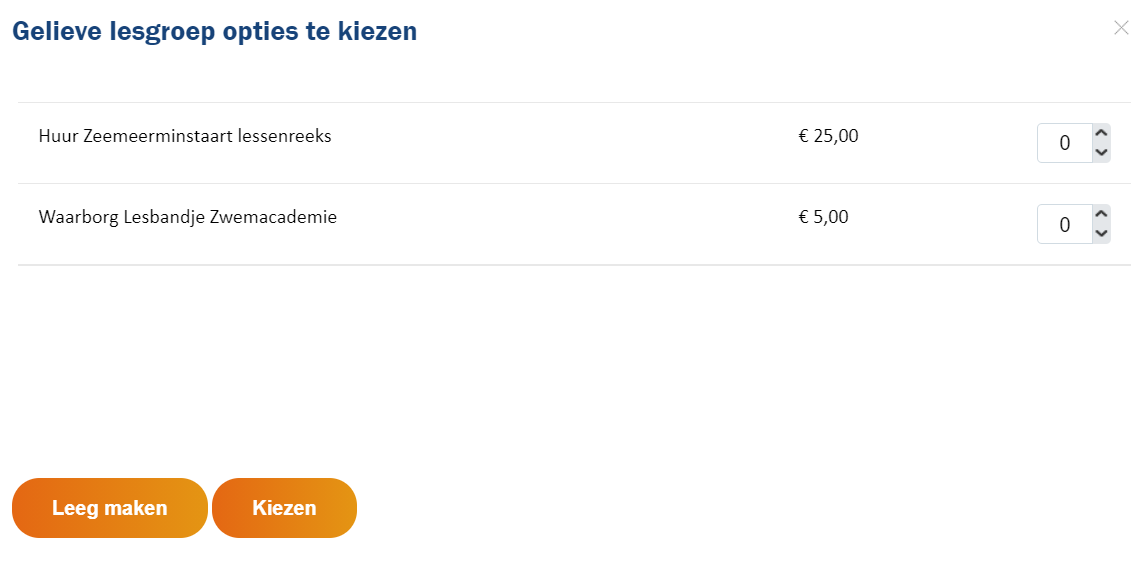Image resolution: width=1147 pixels, height=568 pixels.
Task: Click the zero value in the € 5,00 row
Action: point(1064,224)
